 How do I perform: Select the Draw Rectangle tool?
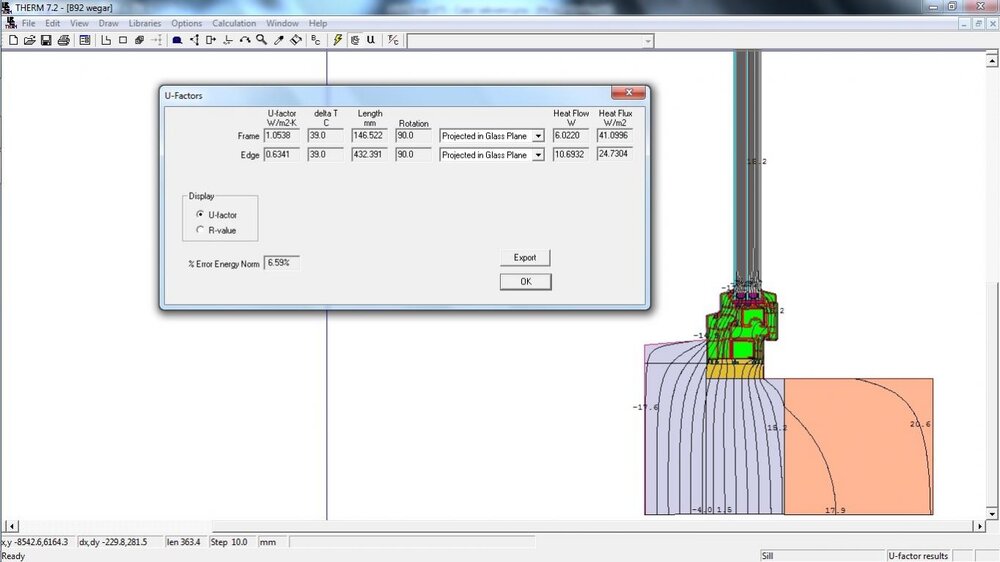click(x=123, y=40)
